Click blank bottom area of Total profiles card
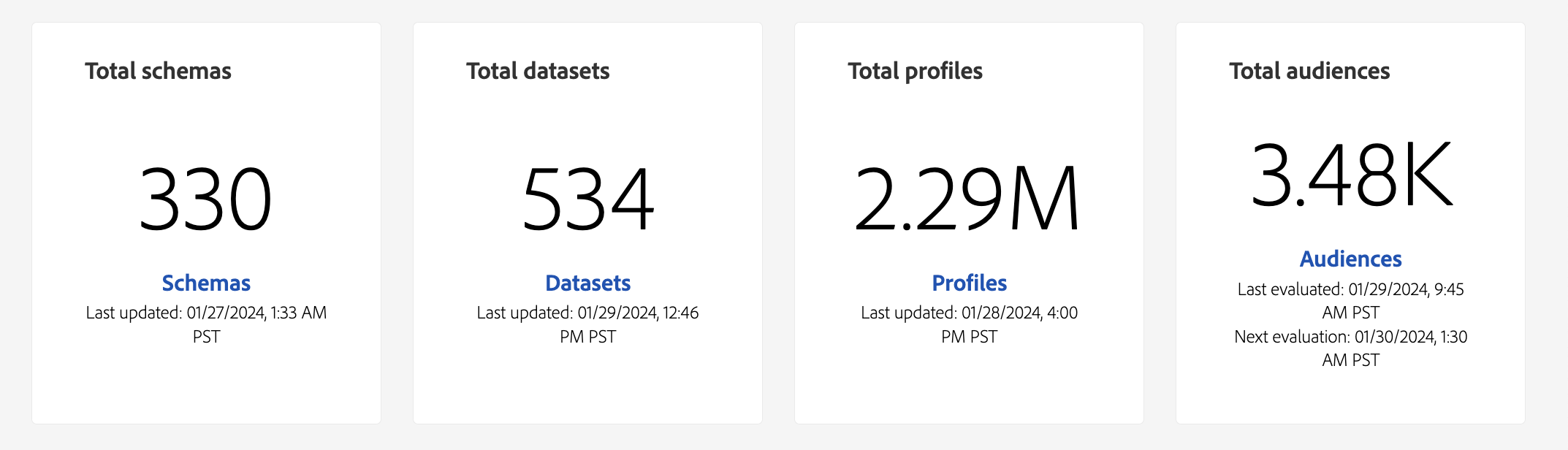The image size is (1568, 450). click(969, 387)
